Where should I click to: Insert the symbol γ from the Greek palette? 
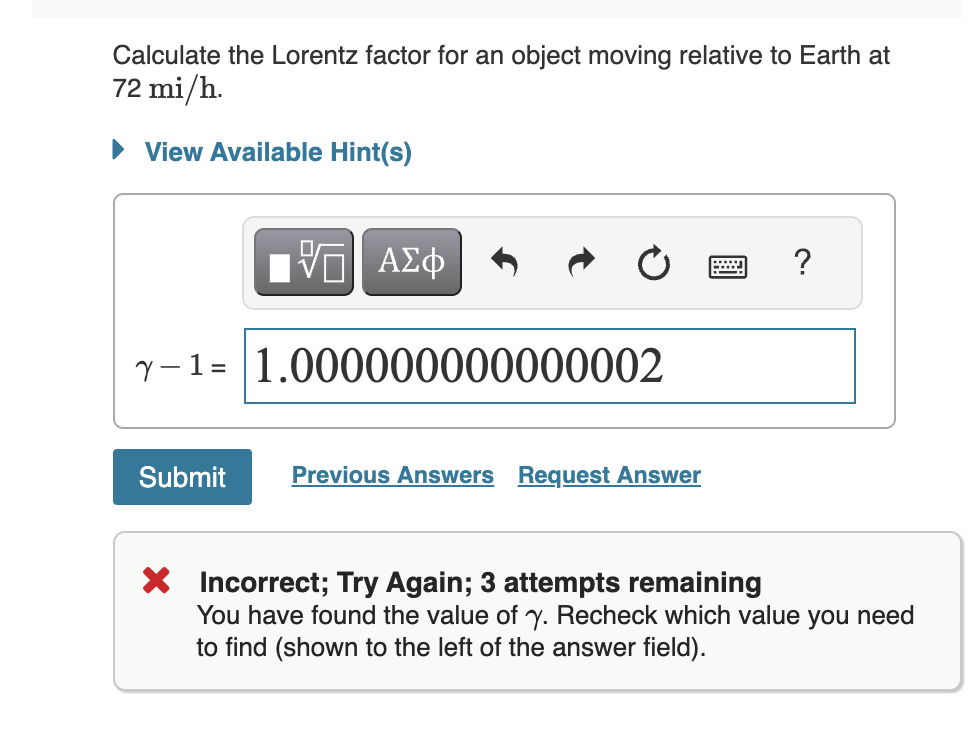click(x=411, y=261)
